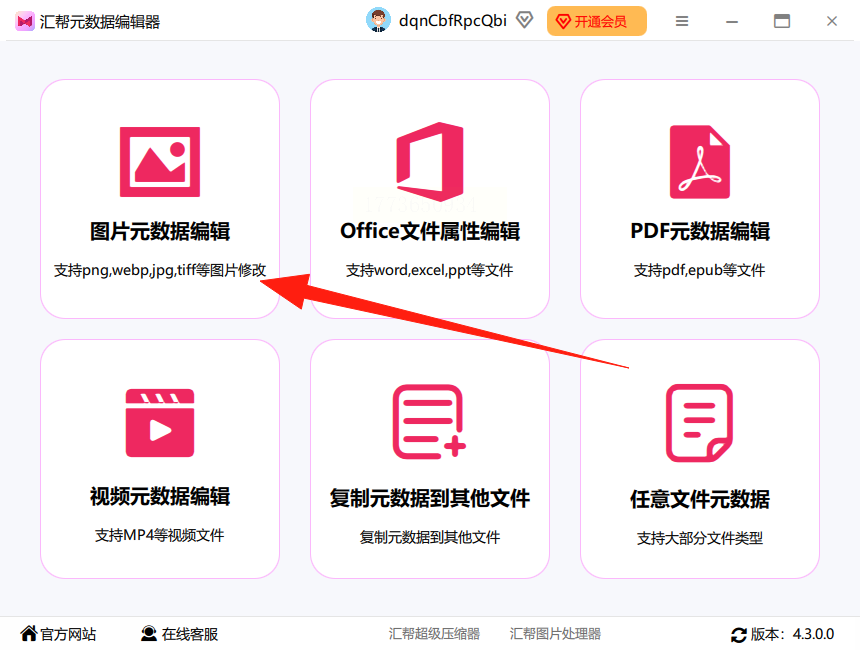The height and width of the screenshot is (650, 860).
Task: Click the 任意文件元数据 title text
Action: [x=700, y=499]
